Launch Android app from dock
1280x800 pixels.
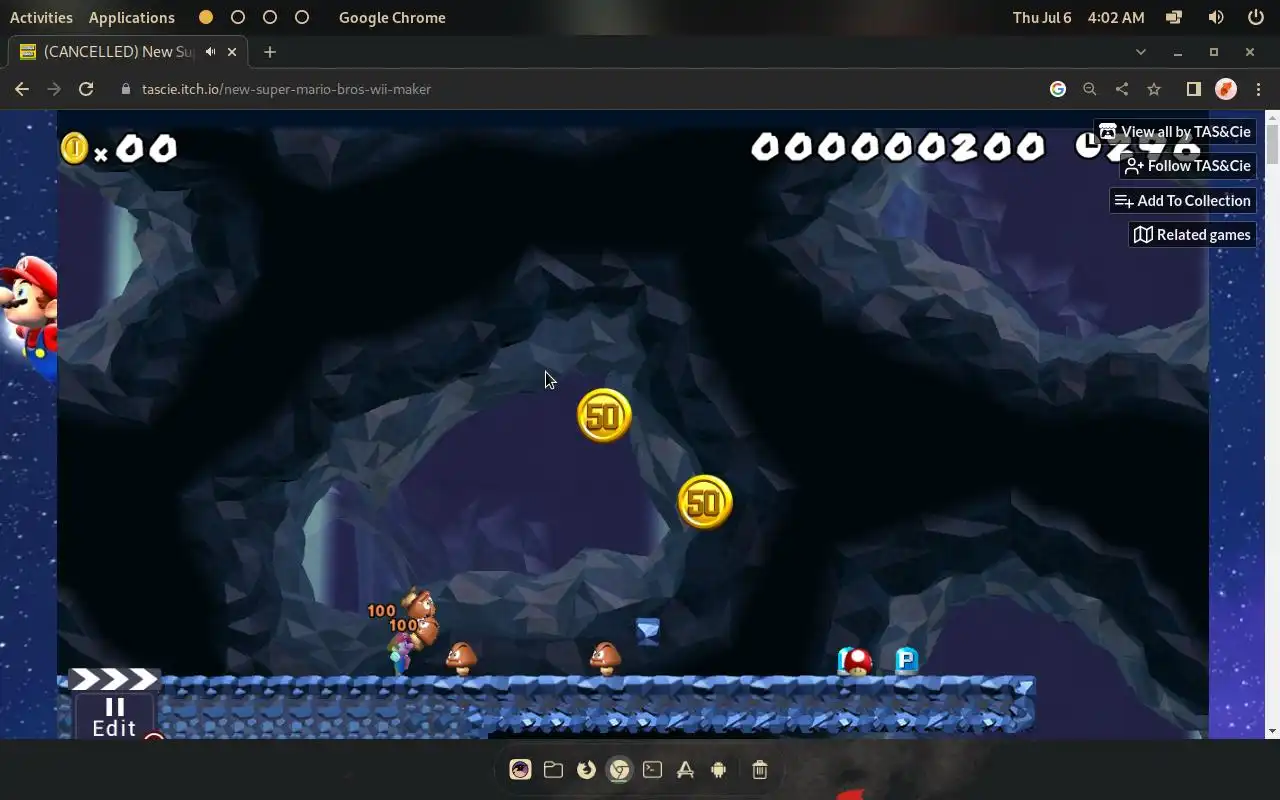pyautogui.click(x=718, y=769)
